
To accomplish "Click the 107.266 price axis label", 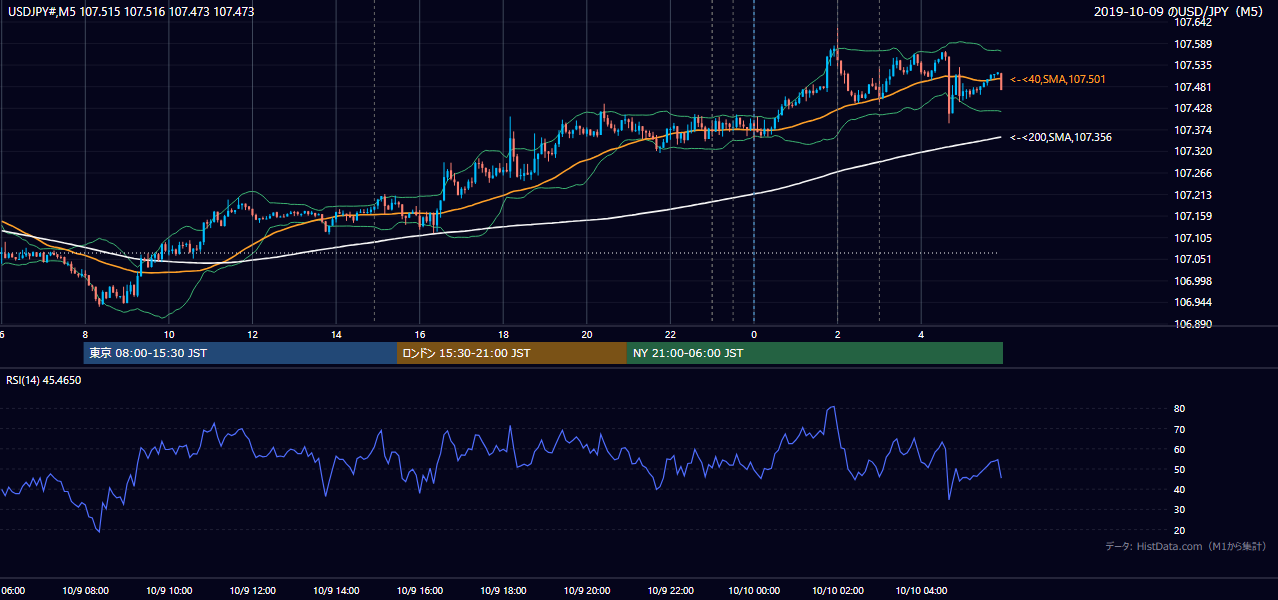I will [1193, 173].
